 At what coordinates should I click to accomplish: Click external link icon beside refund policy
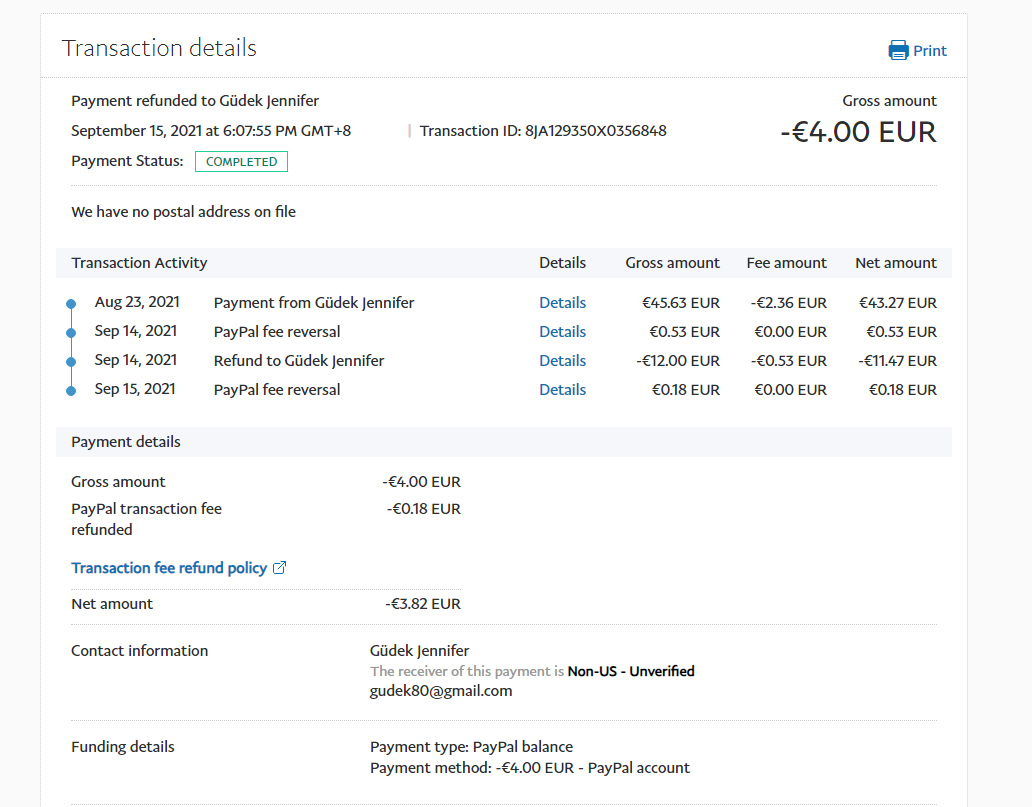pyautogui.click(x=280, y=568)
